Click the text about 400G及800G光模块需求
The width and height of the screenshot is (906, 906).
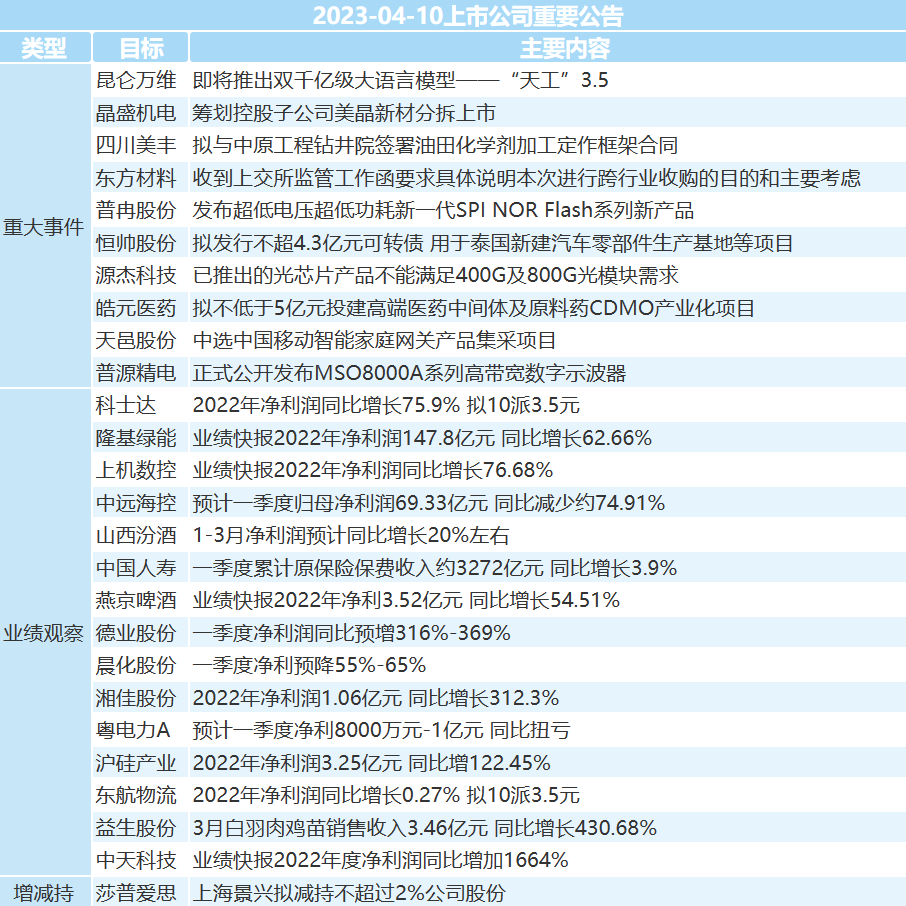pyautogui.click(x=436, y=275)
